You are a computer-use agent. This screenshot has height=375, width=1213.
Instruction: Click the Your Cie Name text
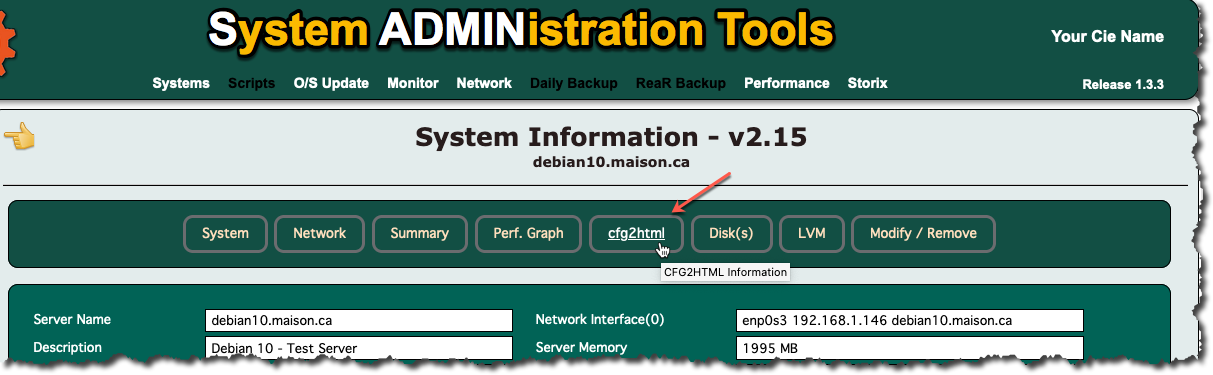(1107, 36)
